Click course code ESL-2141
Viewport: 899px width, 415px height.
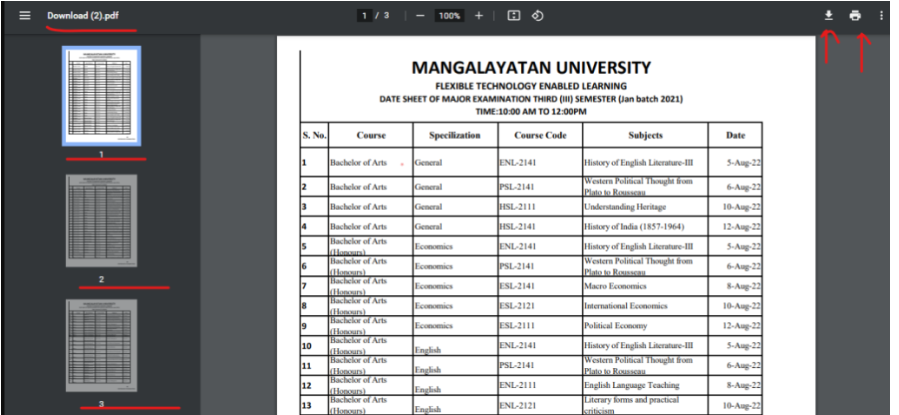(517, 286)
